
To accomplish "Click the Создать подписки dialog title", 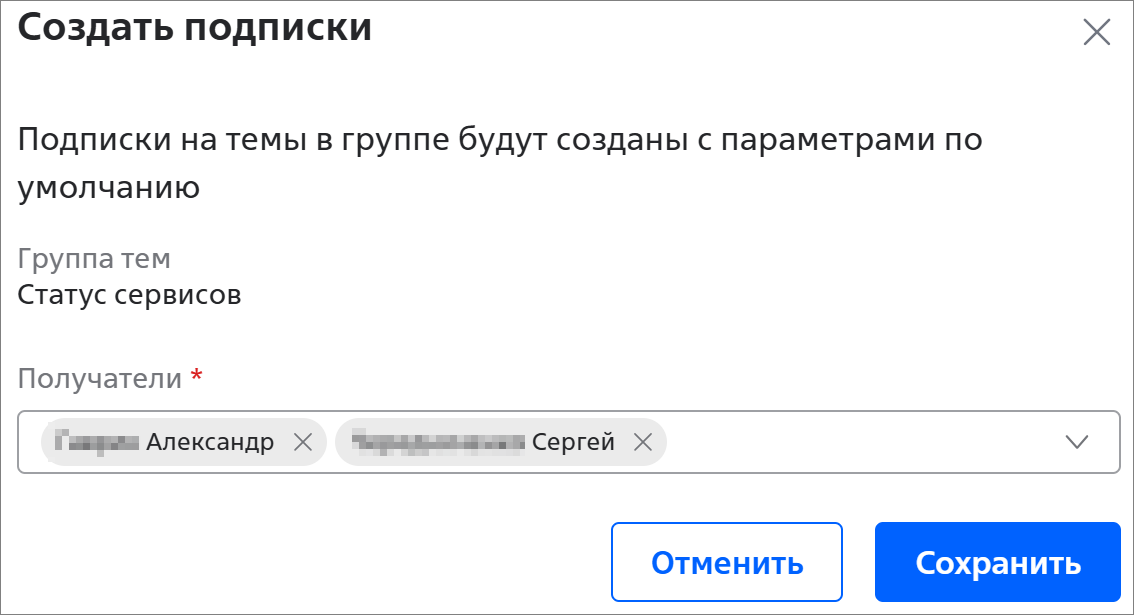I will click(x=195, y=27).
